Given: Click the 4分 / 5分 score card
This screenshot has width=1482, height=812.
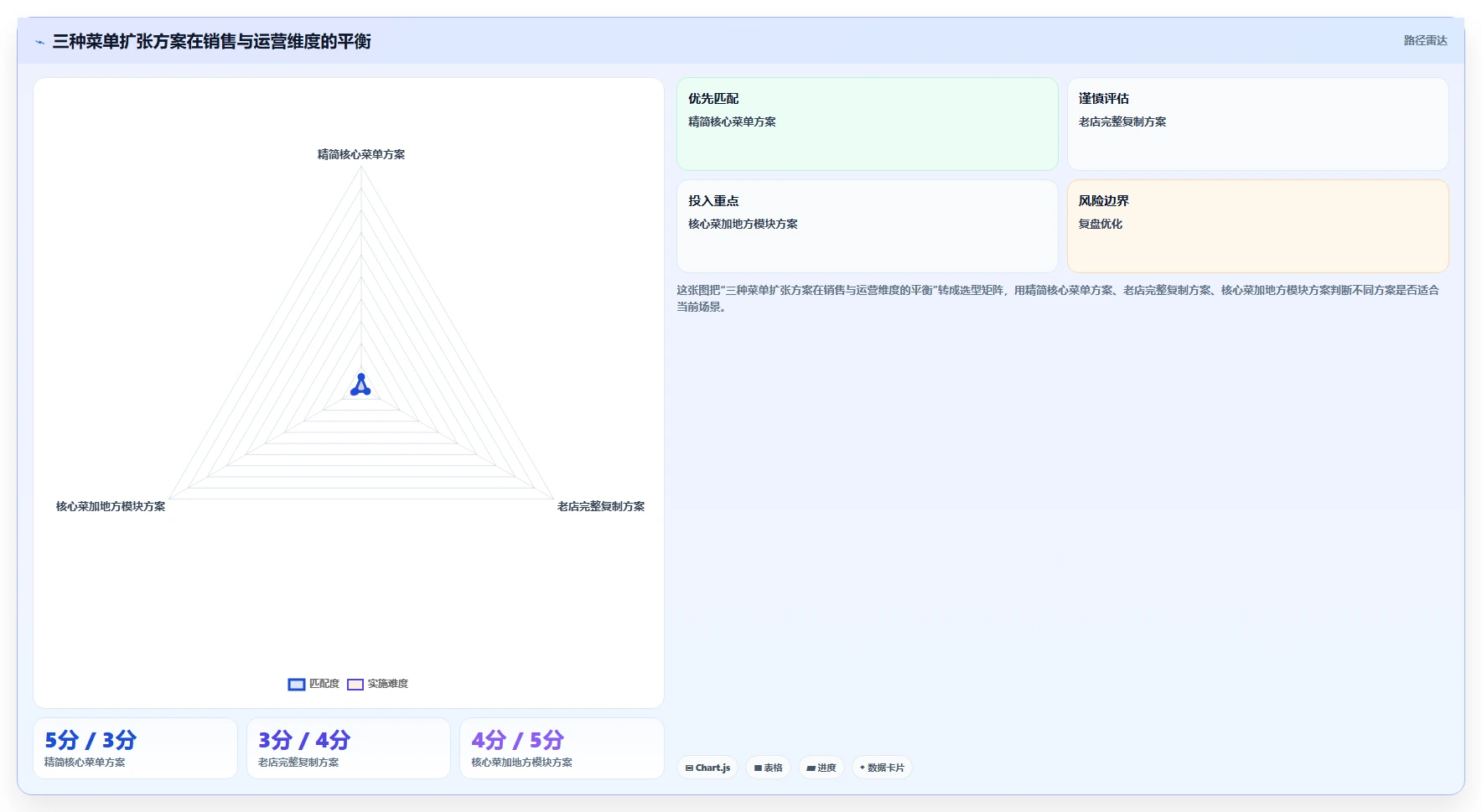Looking at the screenshot, I should (x=562, y=748).
